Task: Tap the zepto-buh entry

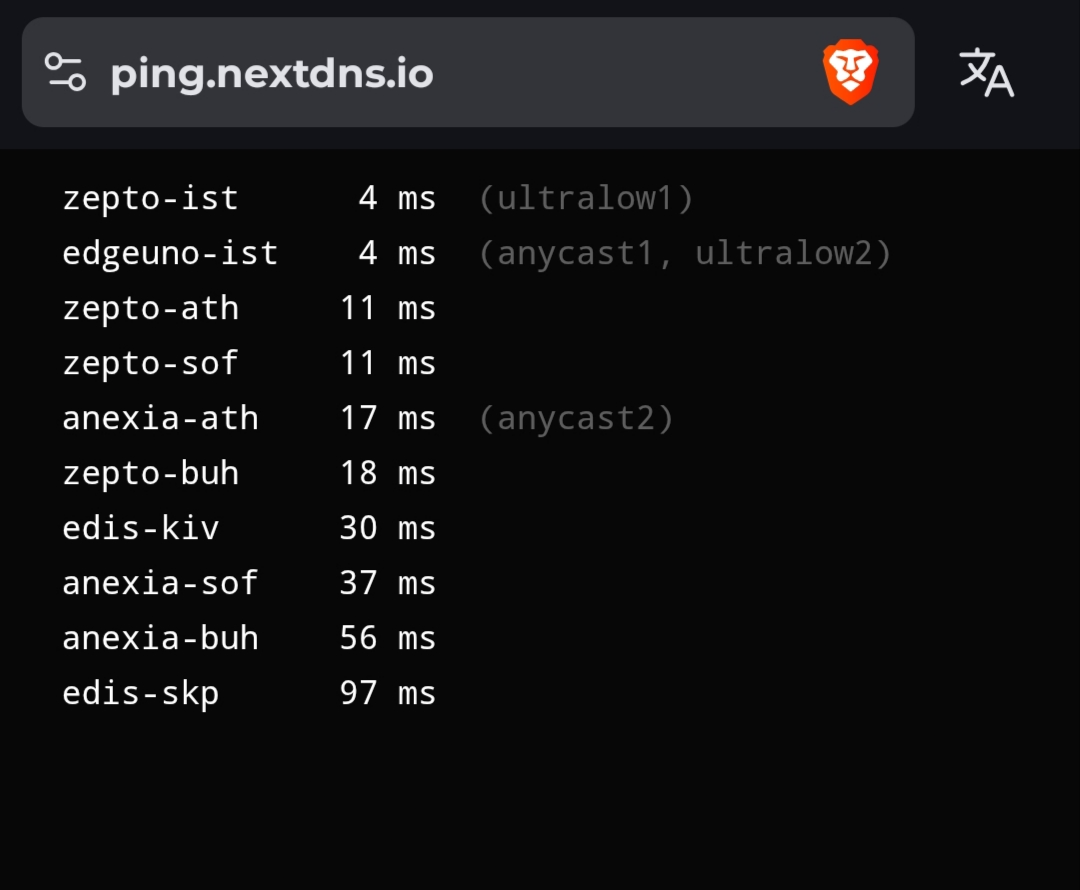Action: coord(249,473)
